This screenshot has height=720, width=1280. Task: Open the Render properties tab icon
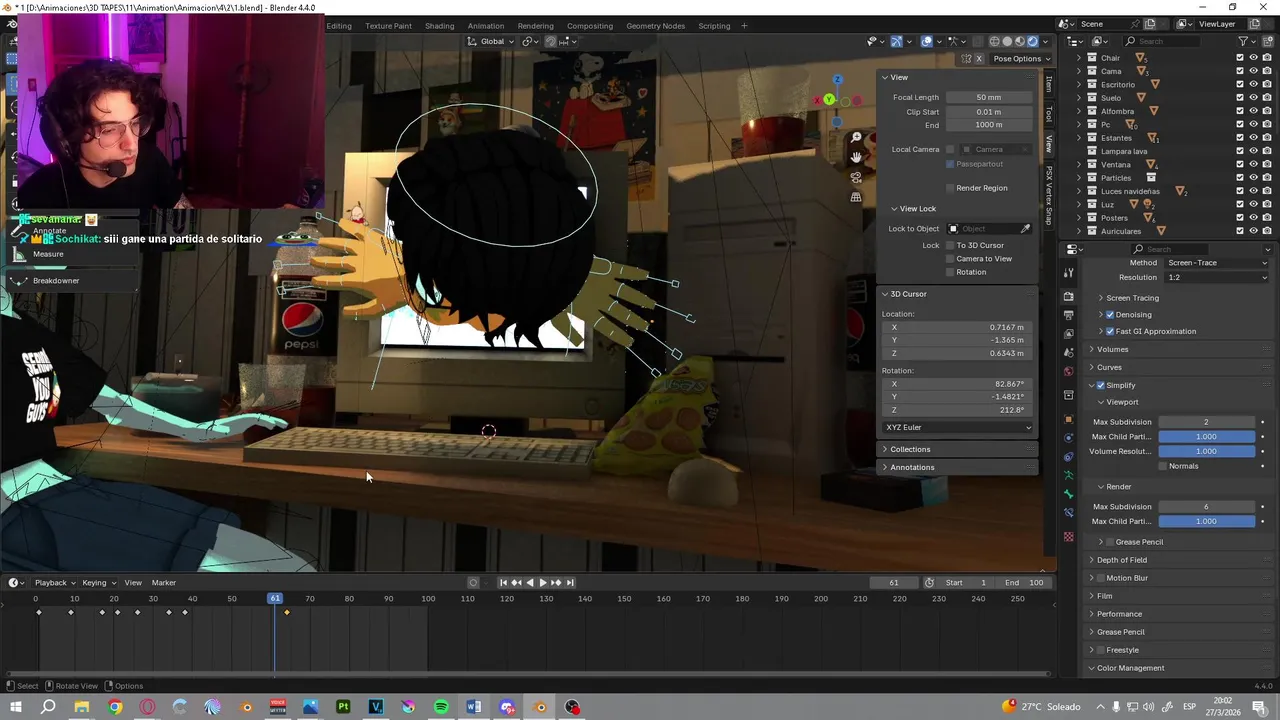coord(1068,297)
